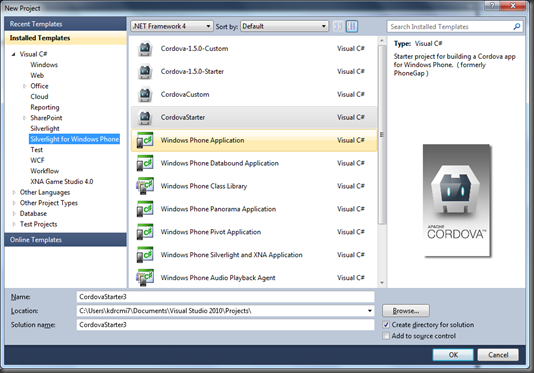Click the template list scroll up arrow
Viewport: 534px width, 373px height.
382,41
